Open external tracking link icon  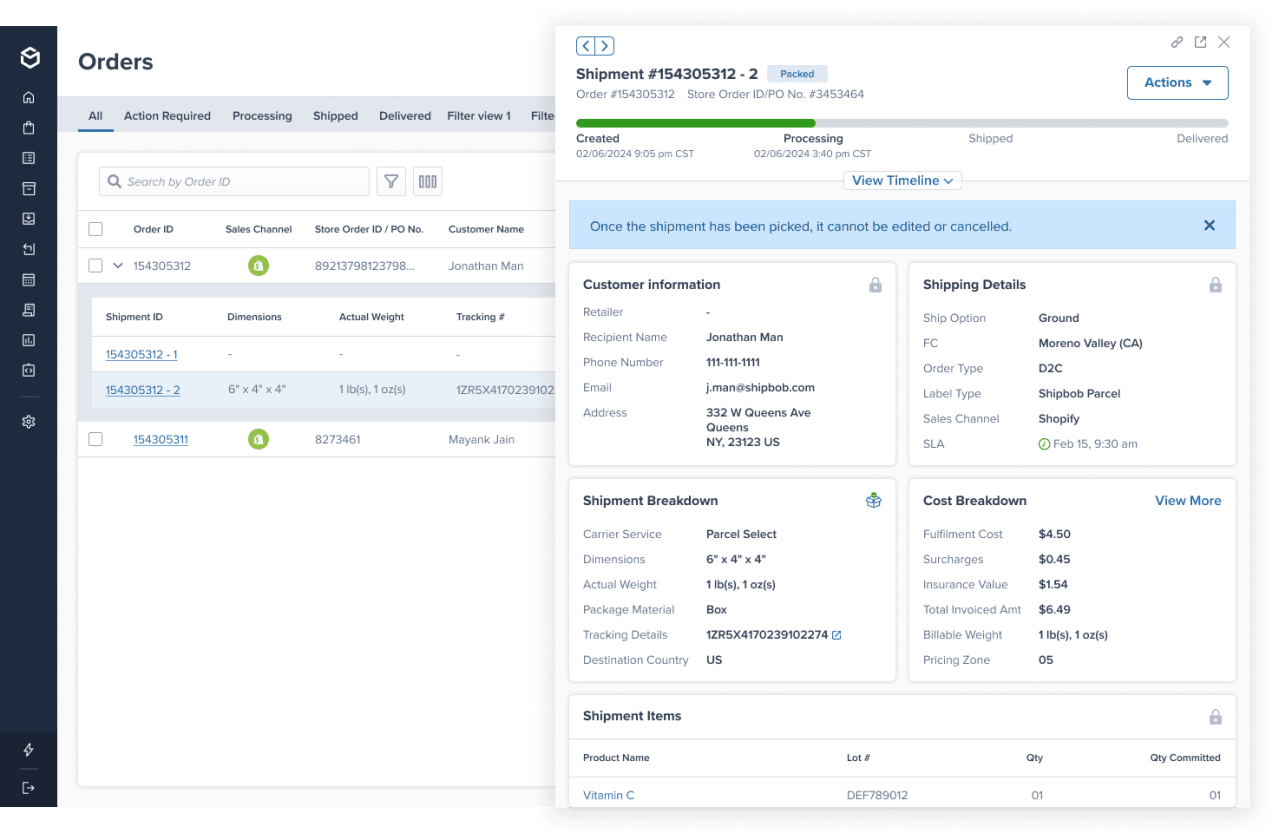837,635
